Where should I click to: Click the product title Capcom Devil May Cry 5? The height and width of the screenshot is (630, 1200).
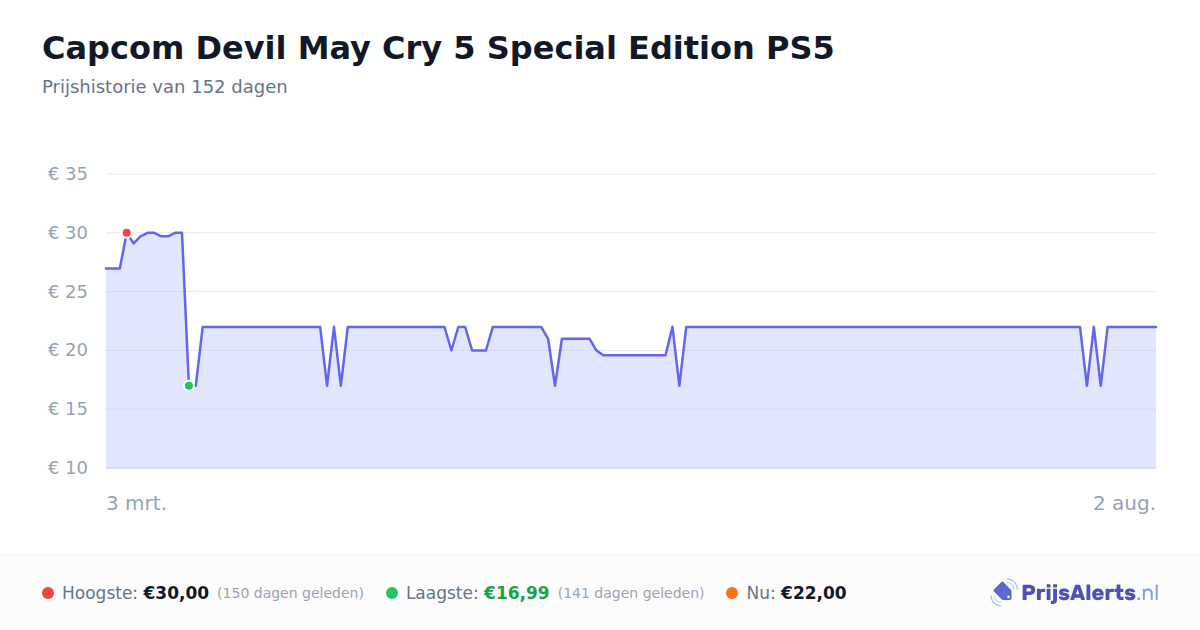438,48
